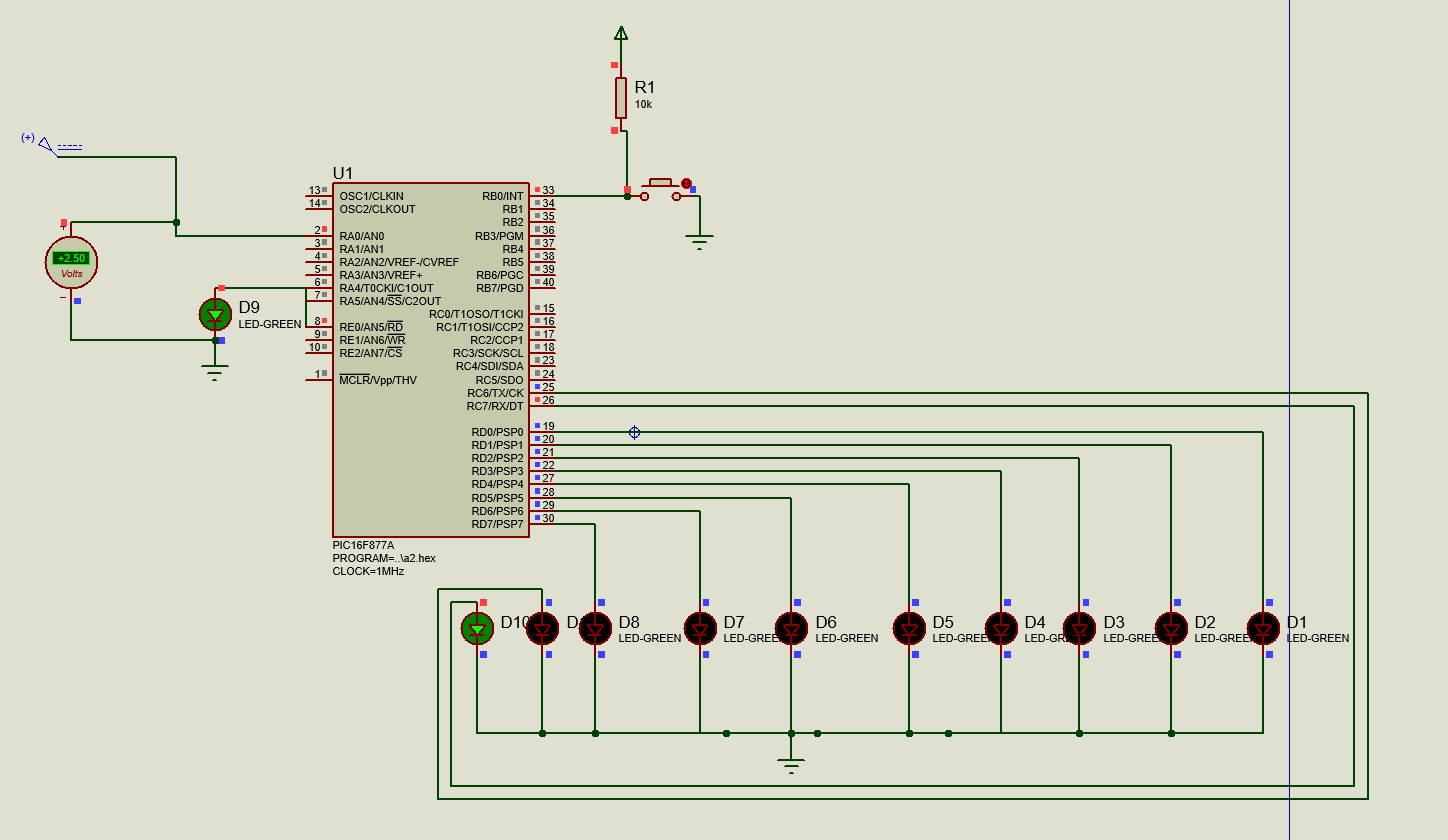Click the RC7/RX/DT pin label

pos(495,406)
